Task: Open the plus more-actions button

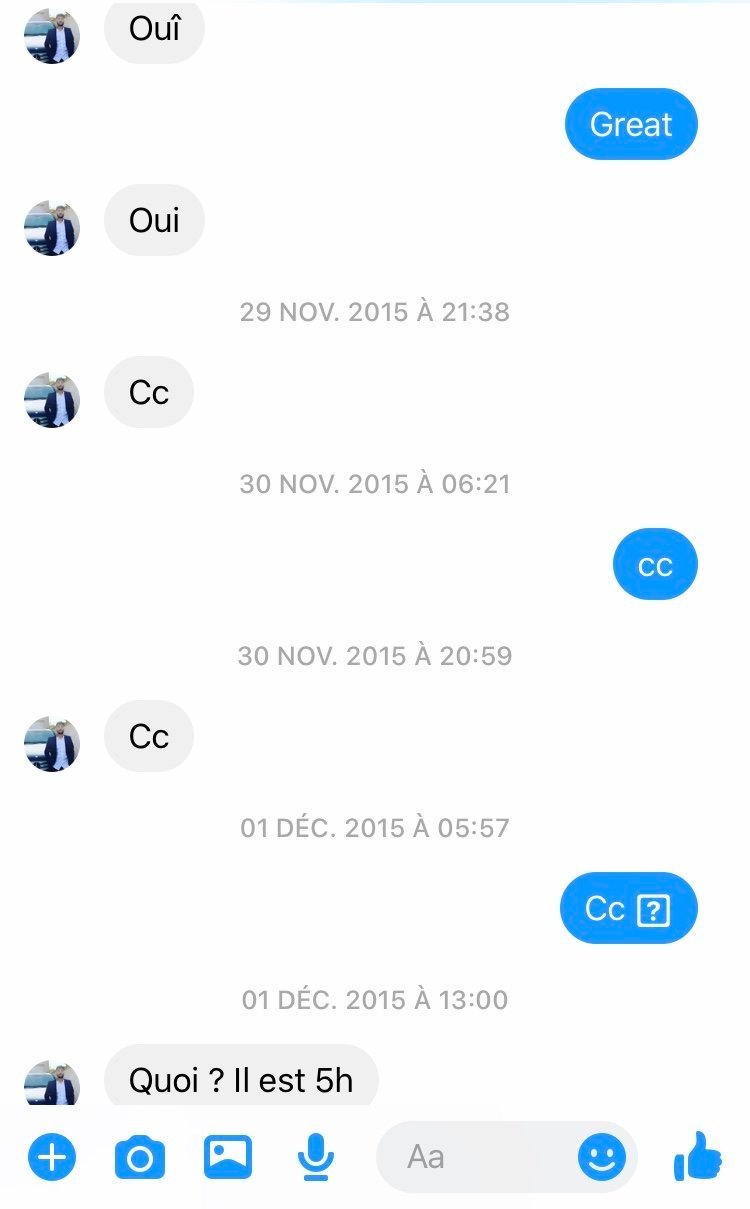Action: (x=51, y=1158)
